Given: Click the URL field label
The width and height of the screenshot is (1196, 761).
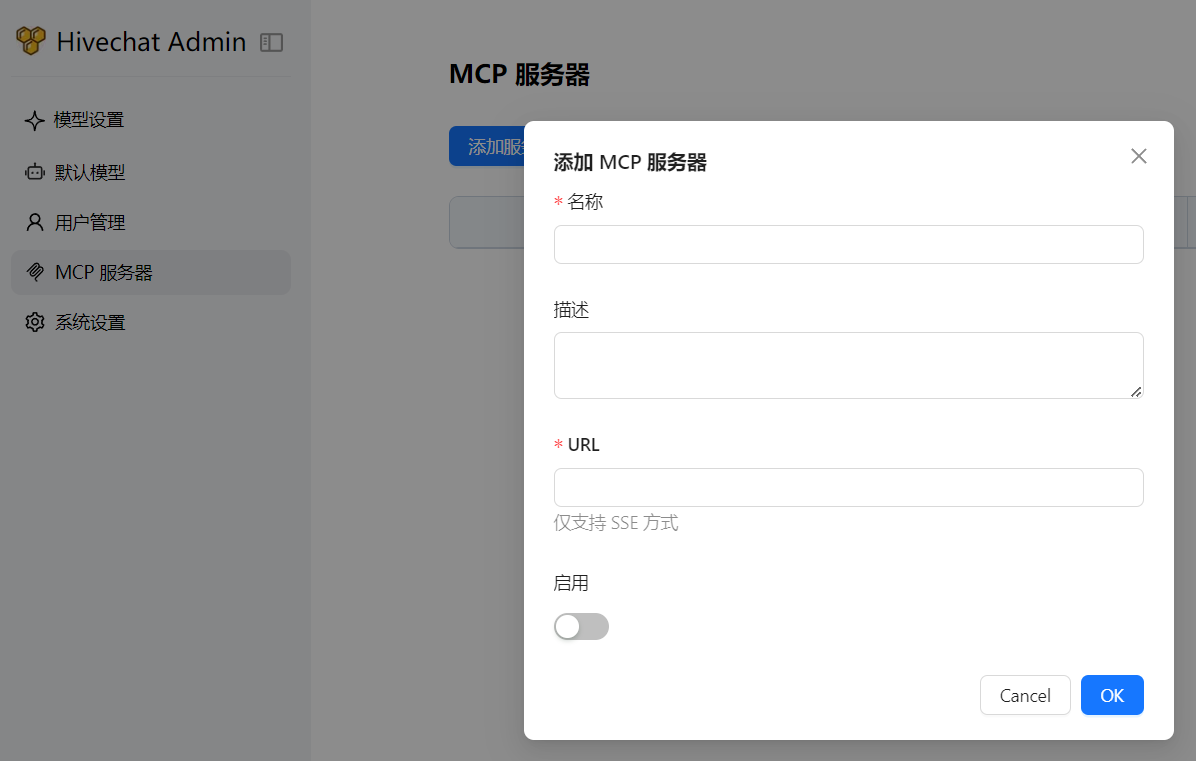Looking at the screenshot, I should point(584,445).
